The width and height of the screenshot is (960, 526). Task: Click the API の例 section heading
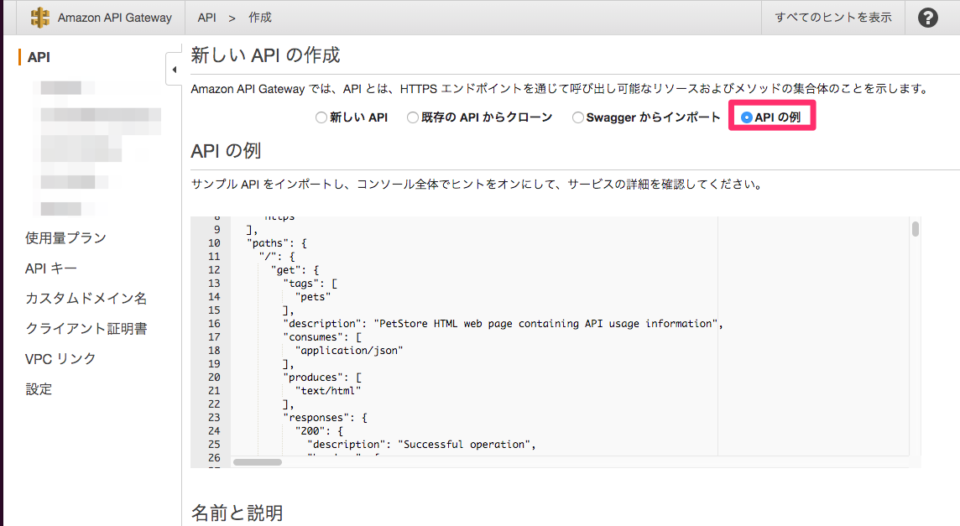(x=226, y=151)
